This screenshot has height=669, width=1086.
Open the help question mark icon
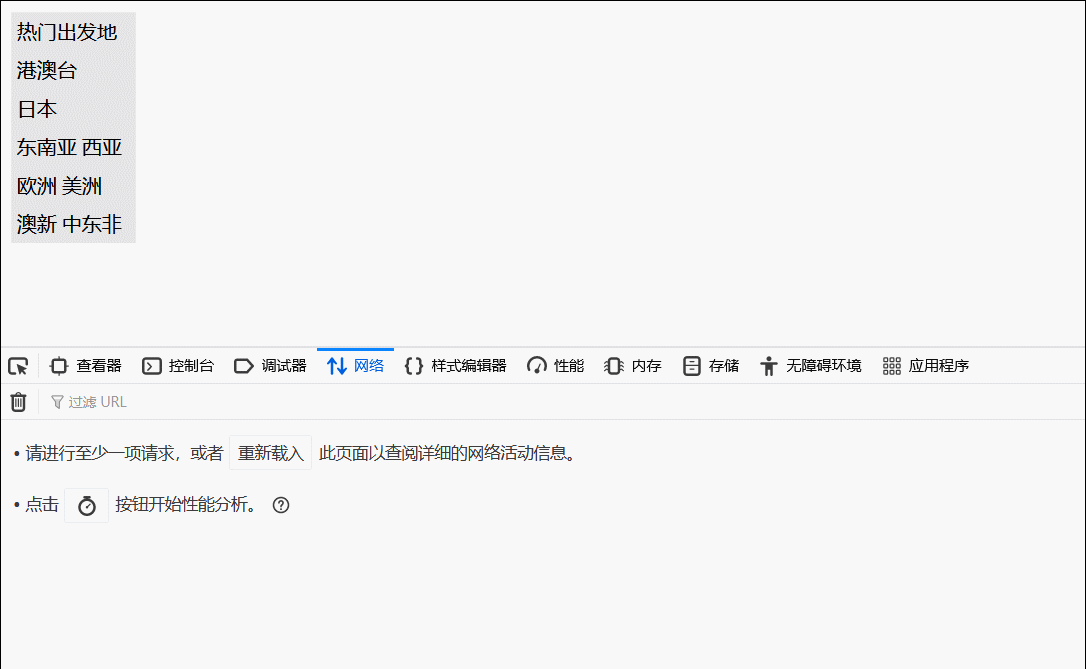coord(281,505)
